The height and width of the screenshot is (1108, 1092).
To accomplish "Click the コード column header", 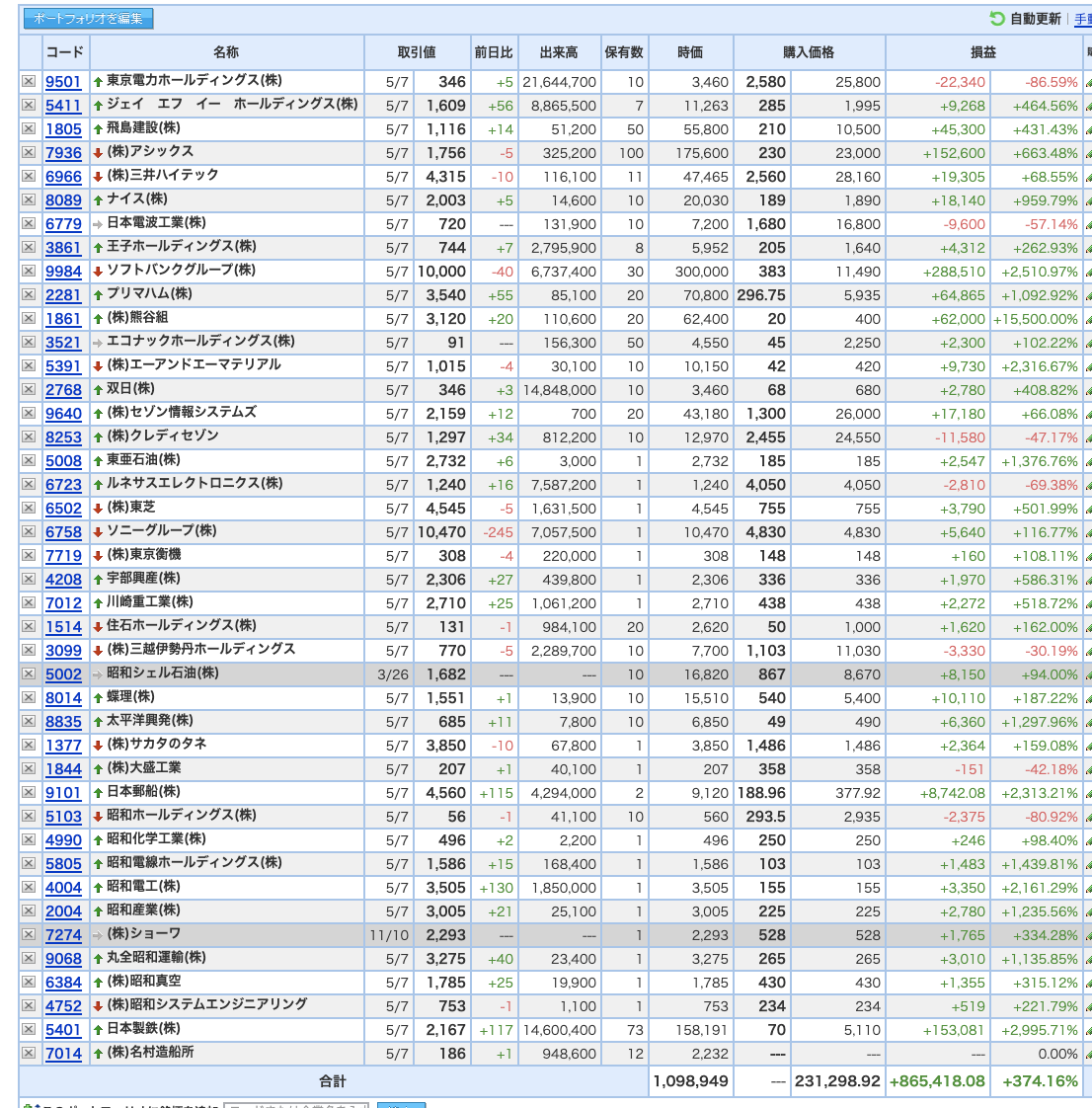I will point(64,52).
